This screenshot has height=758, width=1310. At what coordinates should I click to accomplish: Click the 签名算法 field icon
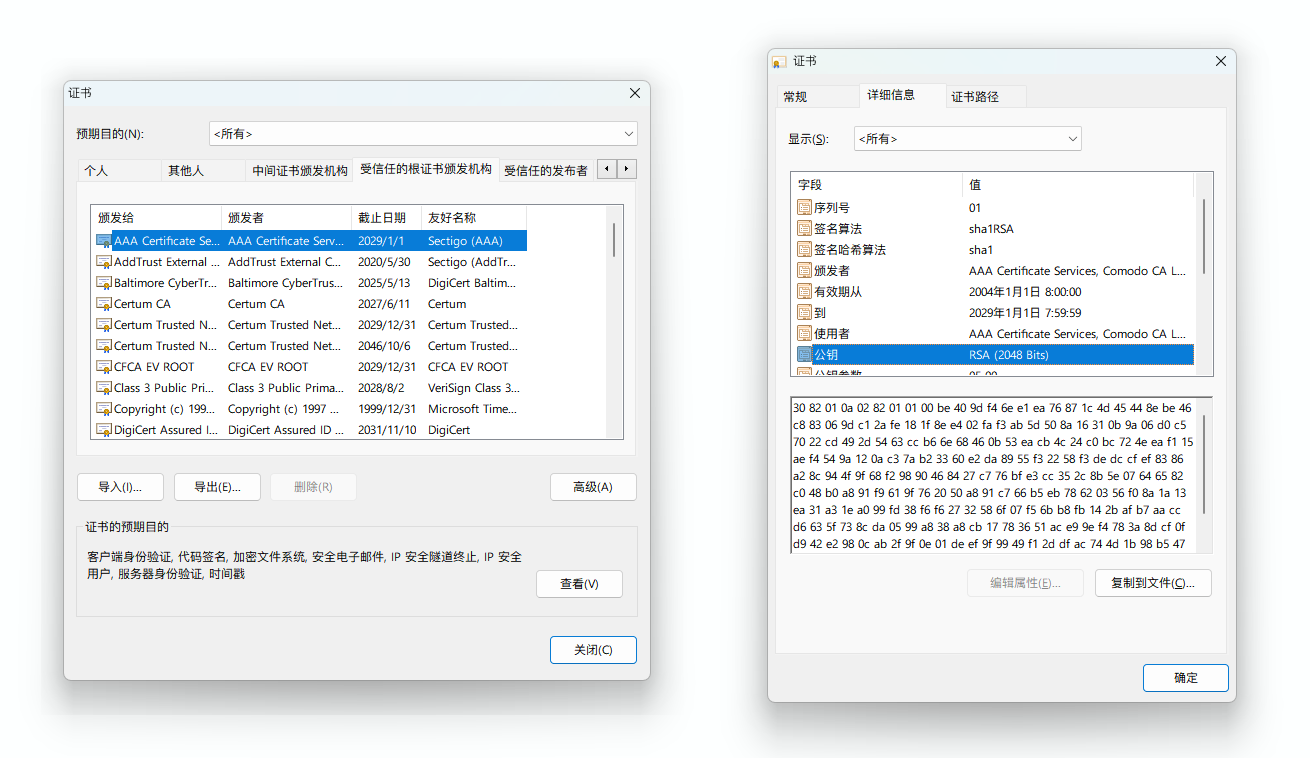pyautogui.click(x=804, y=229)
